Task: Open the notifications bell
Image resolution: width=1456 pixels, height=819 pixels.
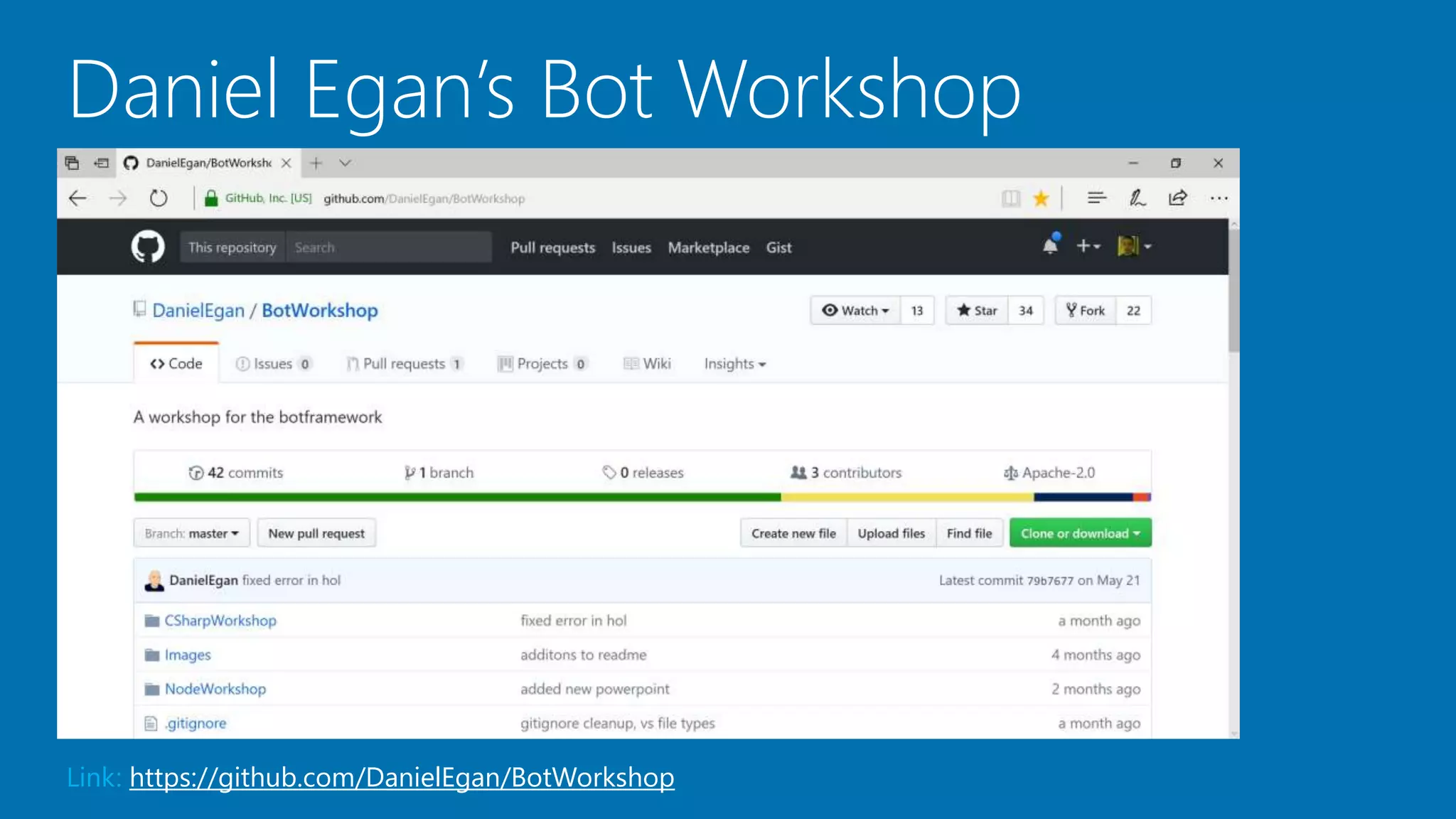Action: (x=1050, y=245)
